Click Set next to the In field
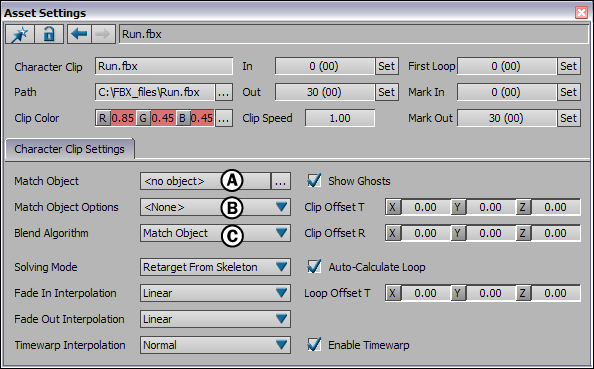Image resolution: width=594 pixels, height=369 pixels. coord(386,66)
